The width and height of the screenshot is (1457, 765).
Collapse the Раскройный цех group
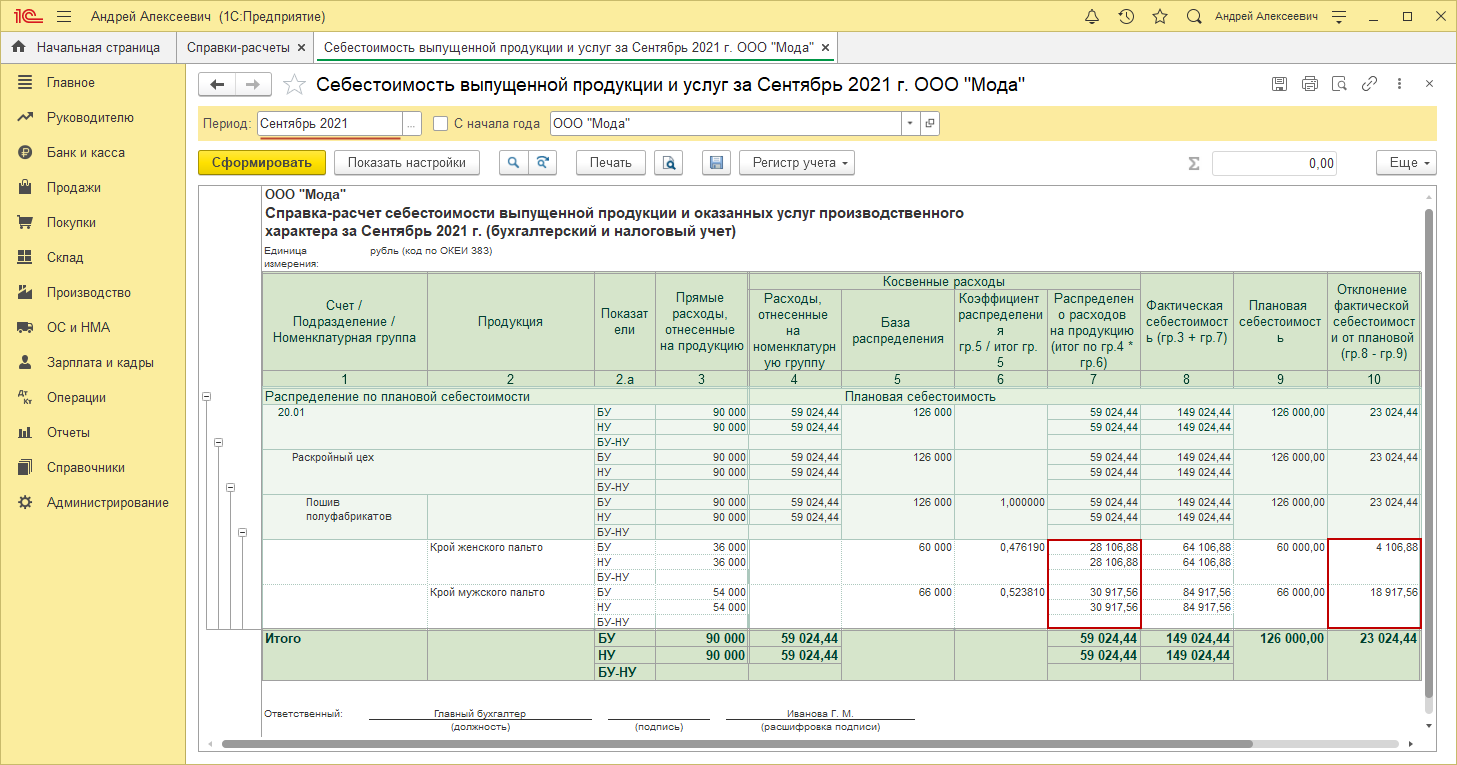click(x=231, y=487)
